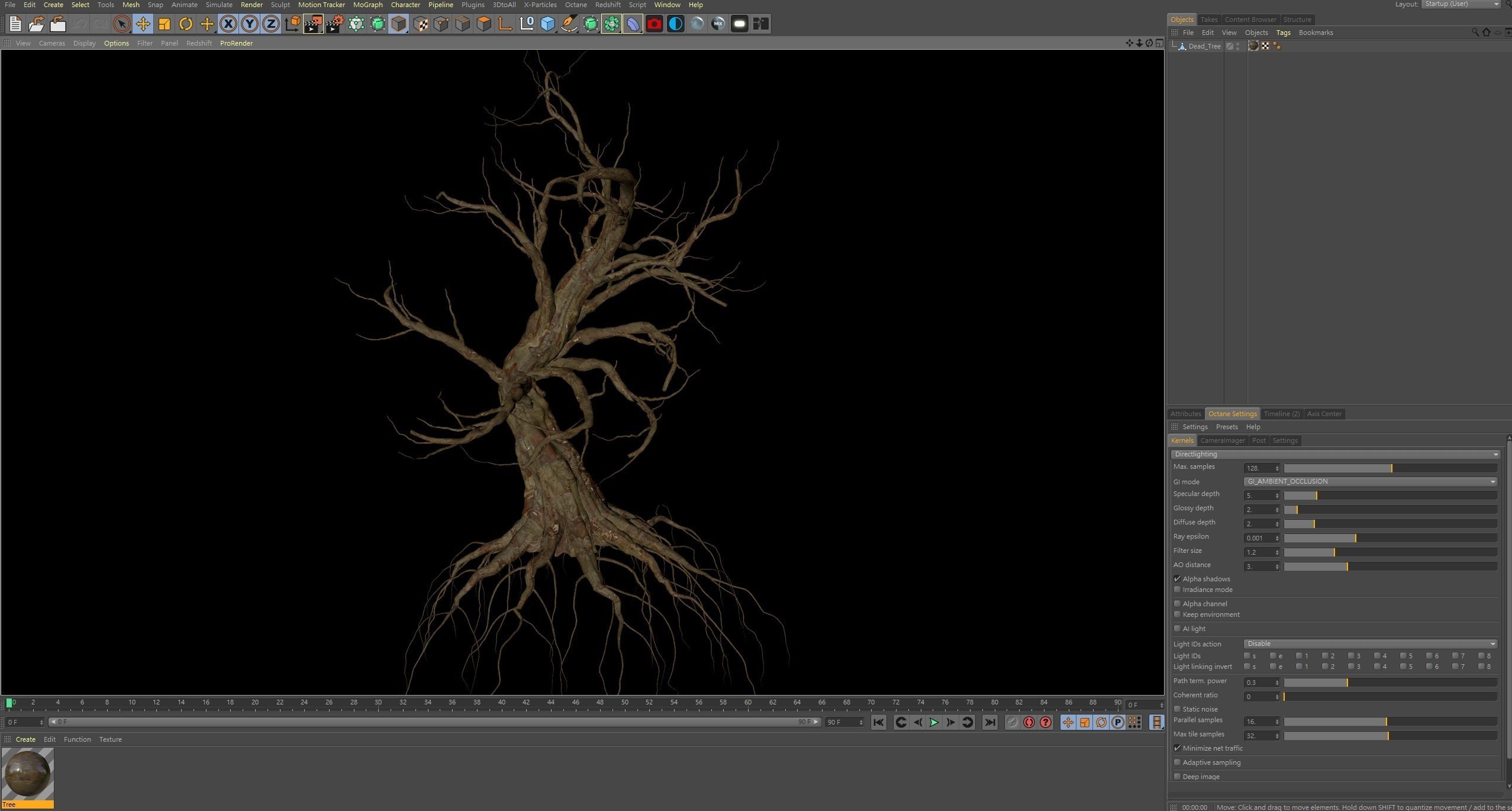1512x811 pixels.
Task: Go to start of animation
Action: pyautogui.click(x=878, y=722)
